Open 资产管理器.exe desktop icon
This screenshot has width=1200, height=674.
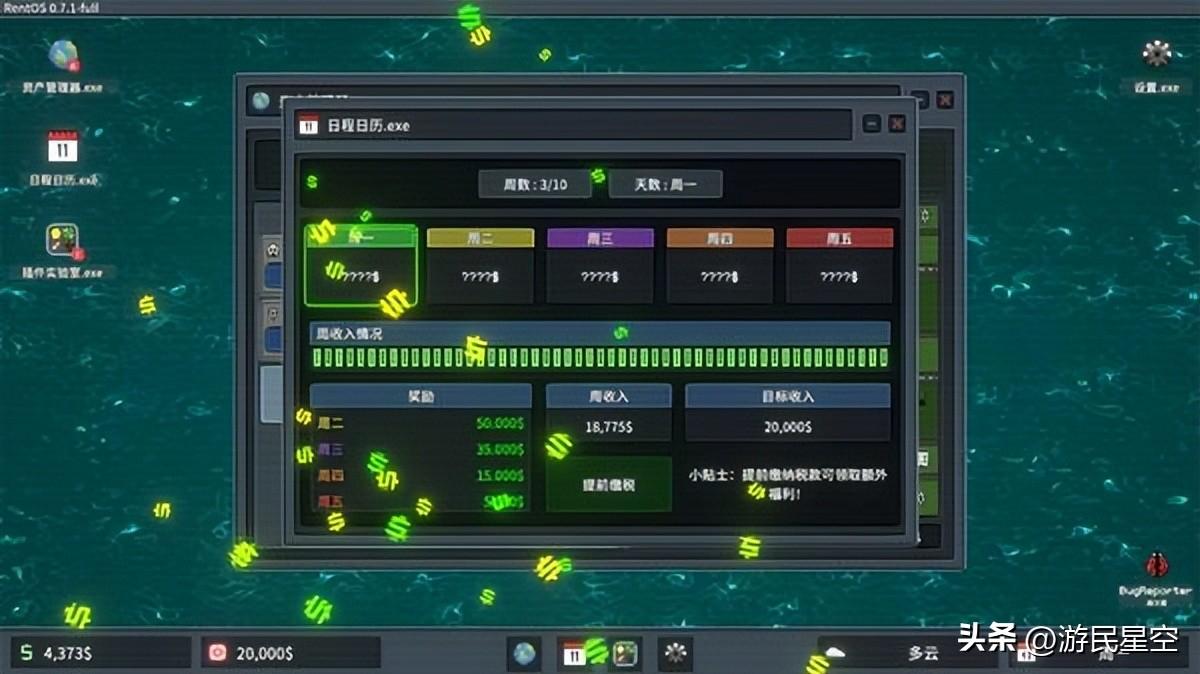tap(63, 58)
